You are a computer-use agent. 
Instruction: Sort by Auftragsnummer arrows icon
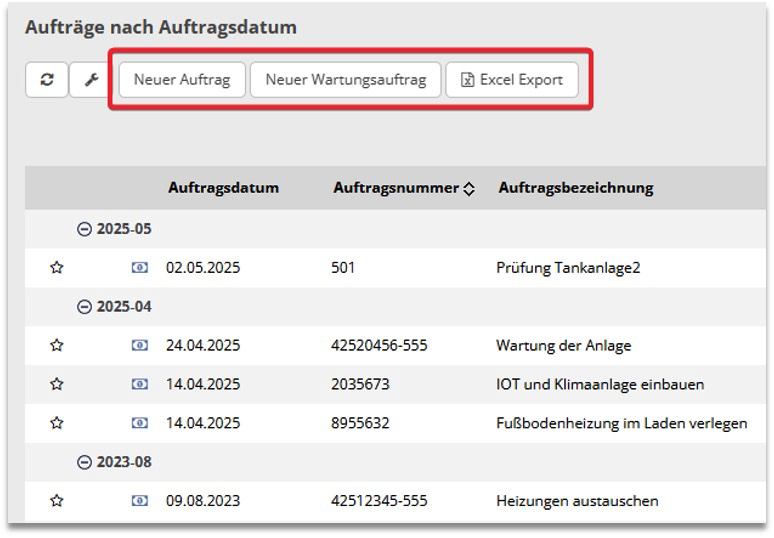coord(469,189)
